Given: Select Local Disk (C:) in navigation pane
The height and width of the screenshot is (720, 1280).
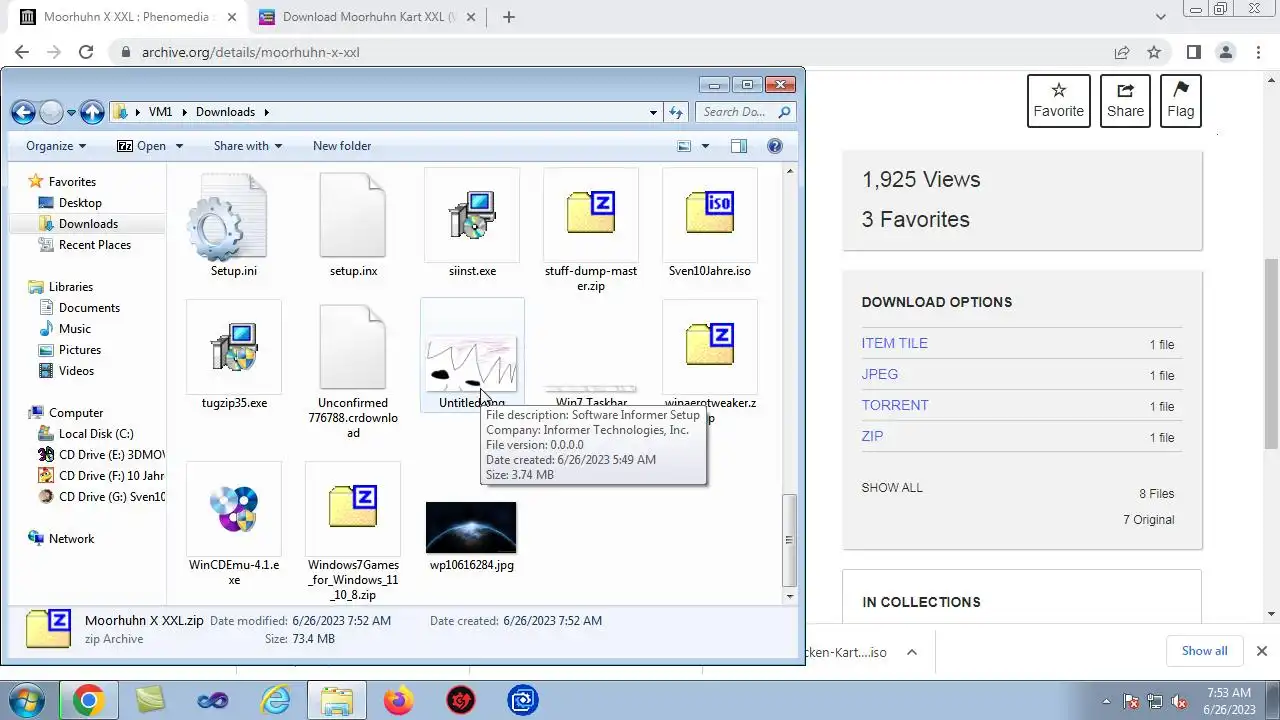Looking at the screenshot, I should (96, 434).
